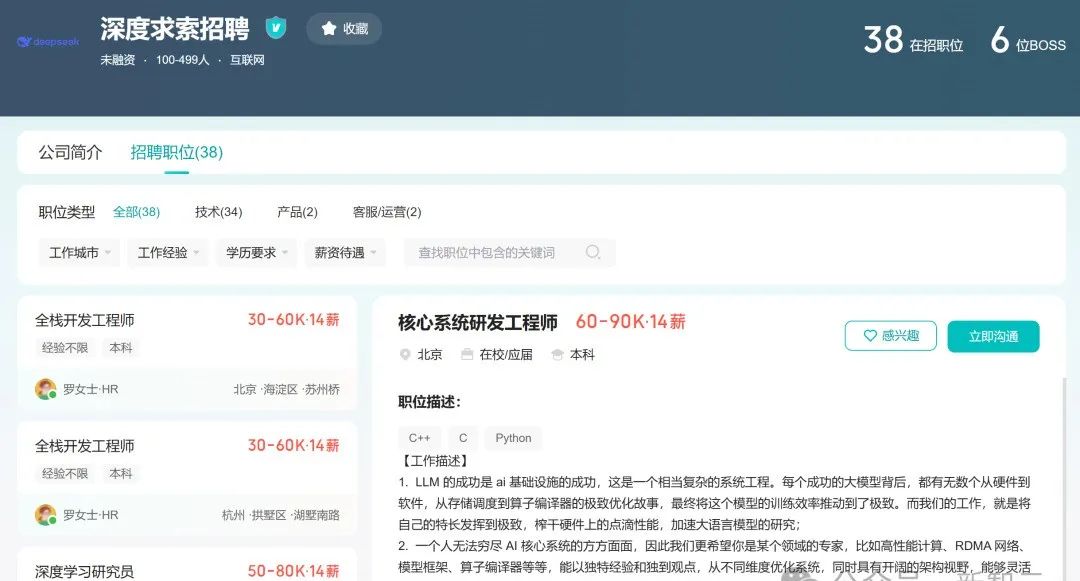This screenshot has width=1080, height=581.
Task: Click the search magnifier icon
Action: 592,252
